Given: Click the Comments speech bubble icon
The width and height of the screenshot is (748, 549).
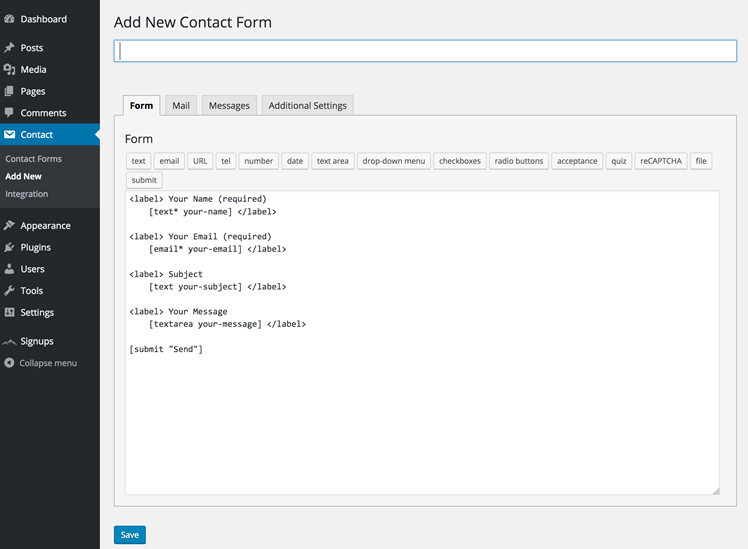Looking at the screenshot, I should click(x=10, y=113).
